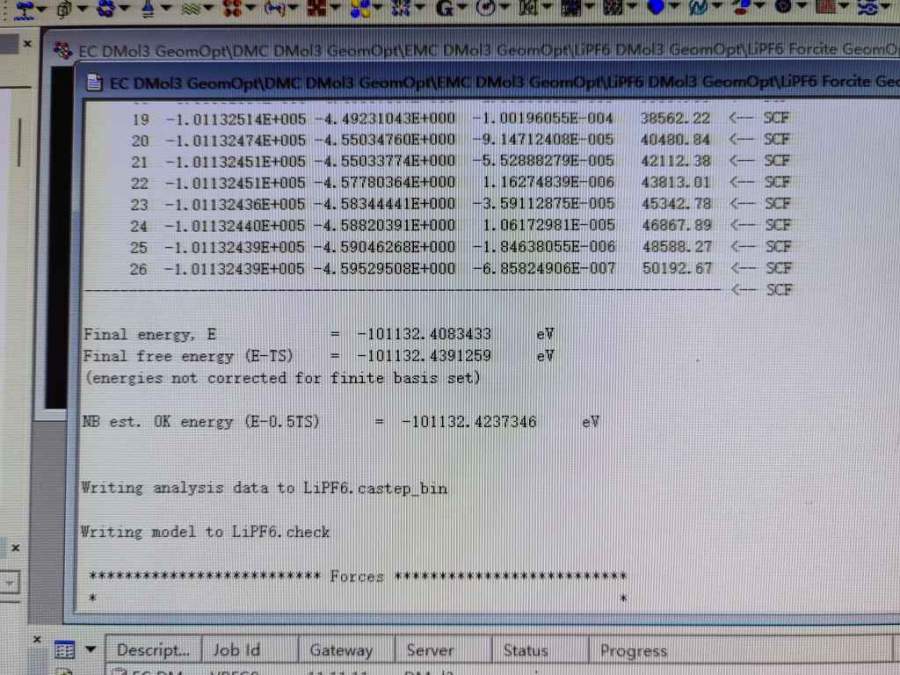Click the molecule icon in the back window title

[x=63, y=51]
